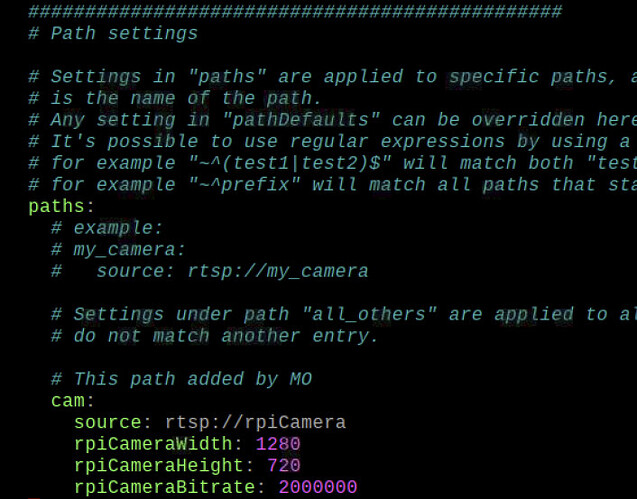Click the "~^(test1|test2)$" regex example
This screenshot has height=499, width=637.
click(x=289, y=163)
